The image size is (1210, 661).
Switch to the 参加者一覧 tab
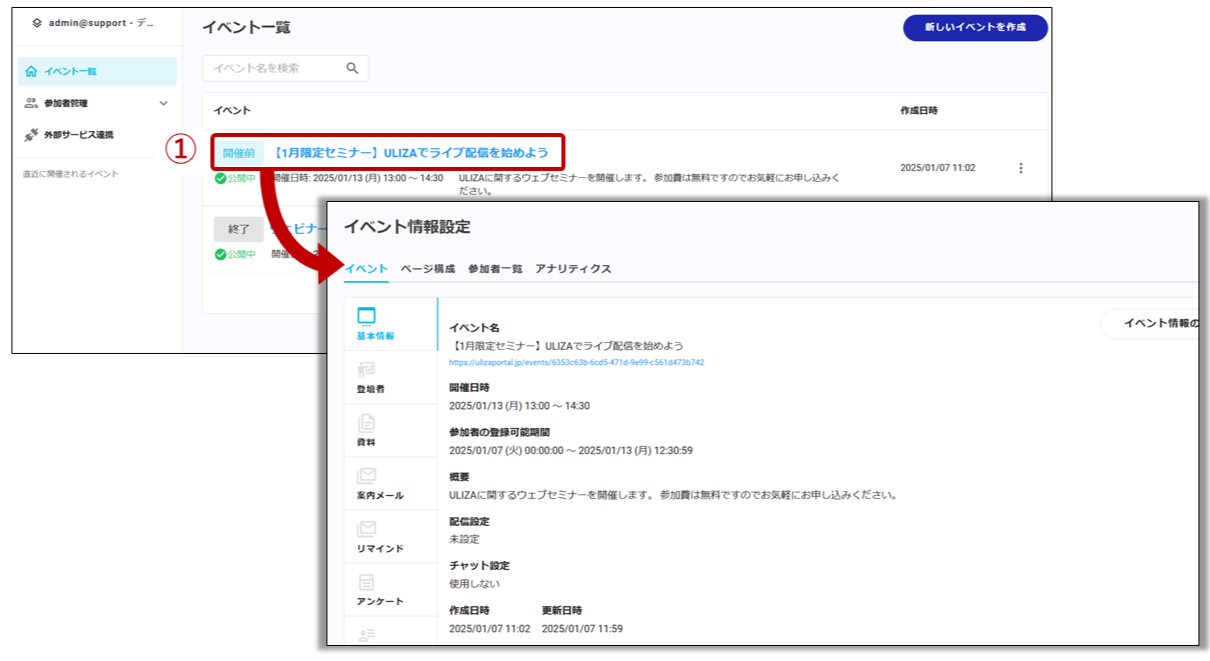[495, 269]
